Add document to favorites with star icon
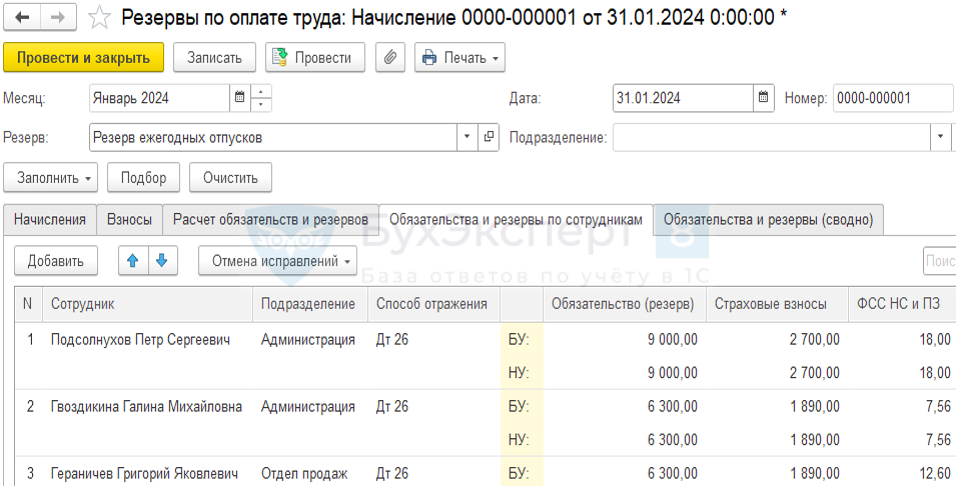 99,18
